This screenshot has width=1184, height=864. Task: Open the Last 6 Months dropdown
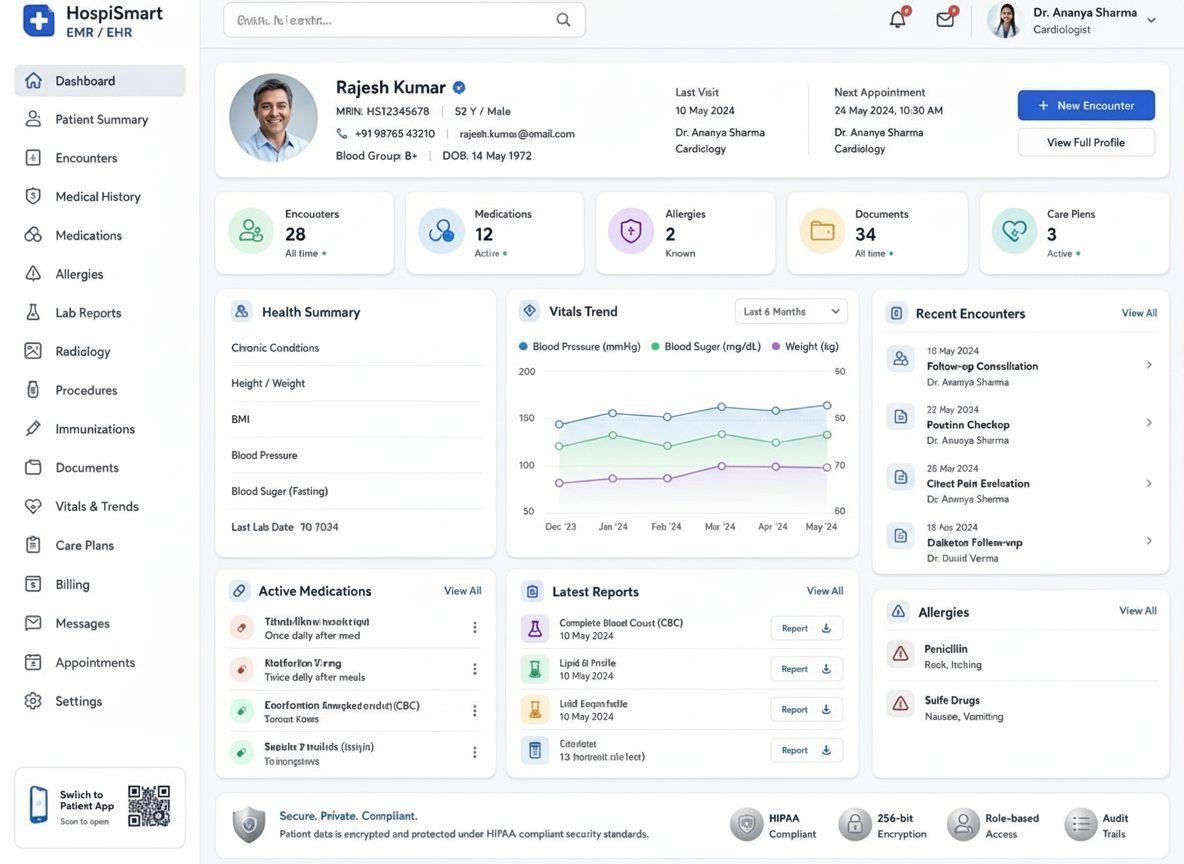coord(791,311)
